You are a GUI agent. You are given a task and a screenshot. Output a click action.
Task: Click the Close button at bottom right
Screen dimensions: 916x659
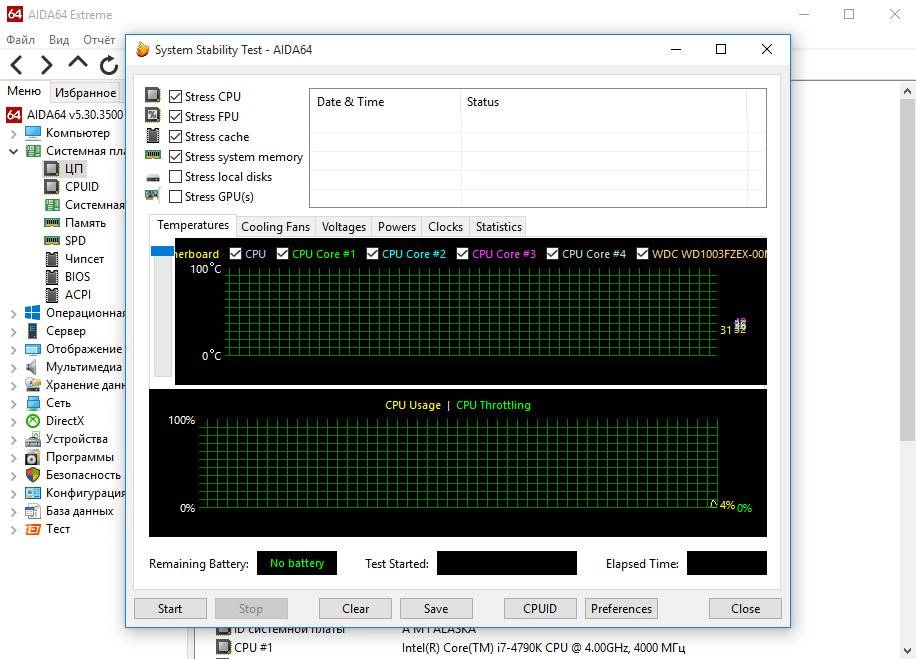point(745,609)
